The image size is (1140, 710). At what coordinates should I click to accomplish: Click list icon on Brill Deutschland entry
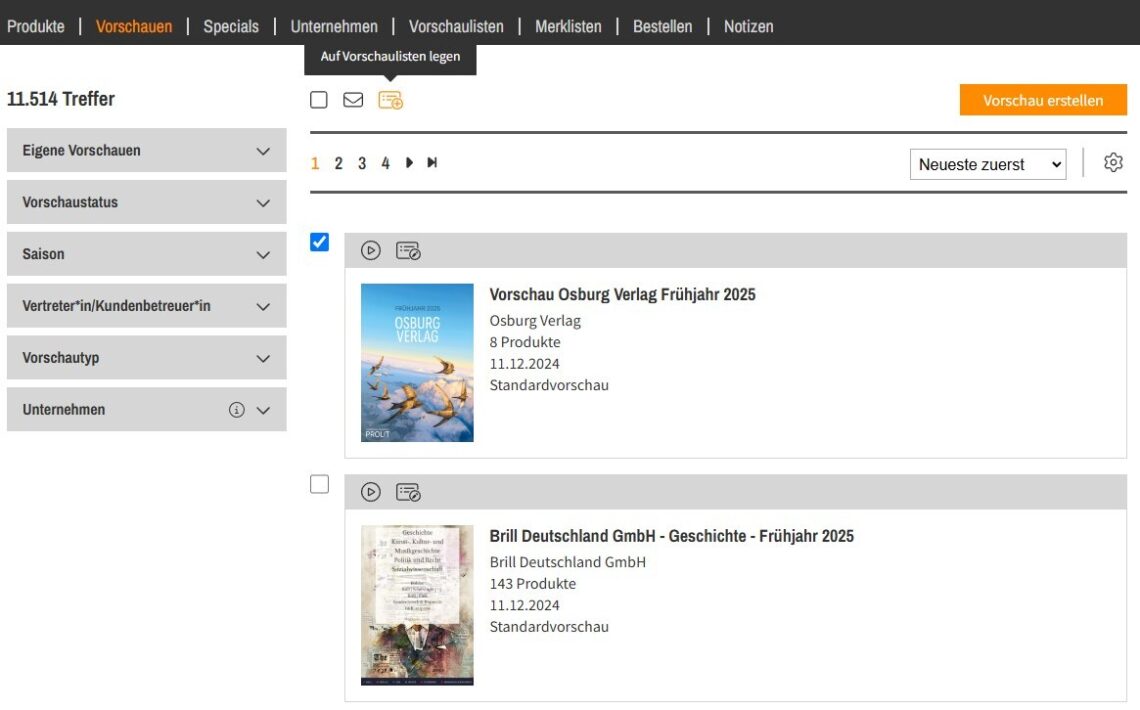tap(408, 492)
